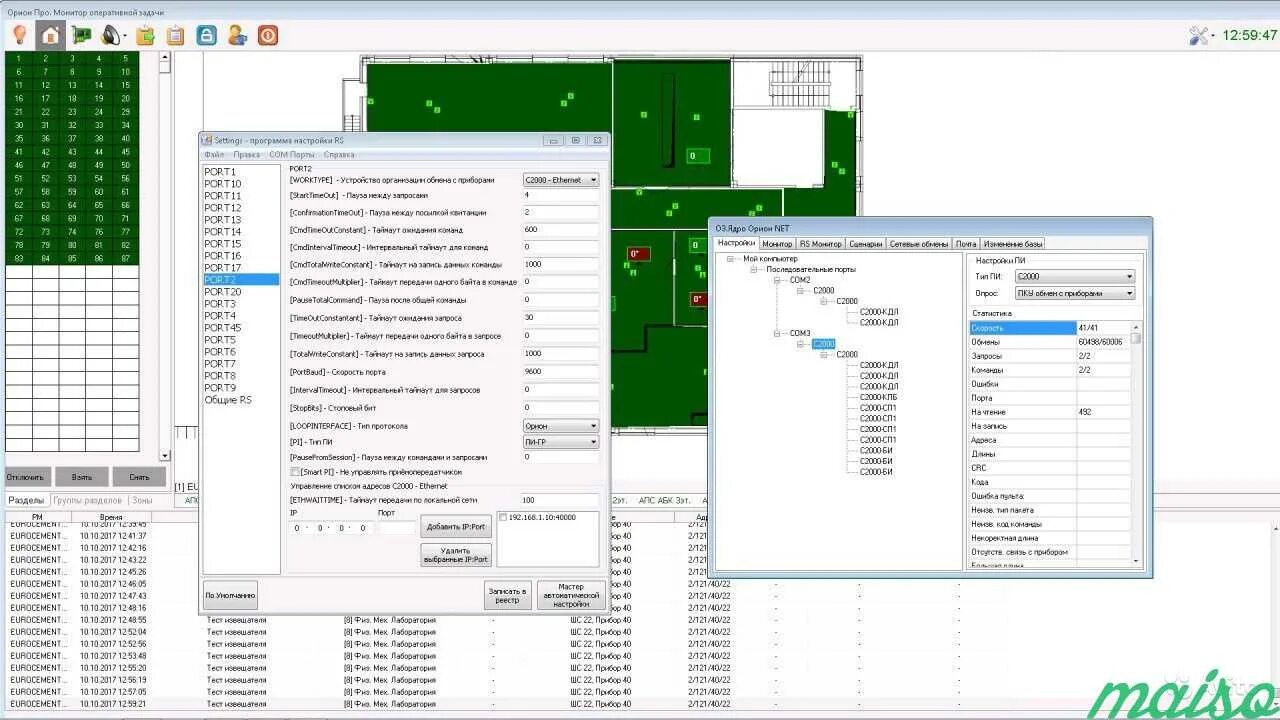Click the Settings window title bar icon
1280x720 pixels.
point(206,140)
